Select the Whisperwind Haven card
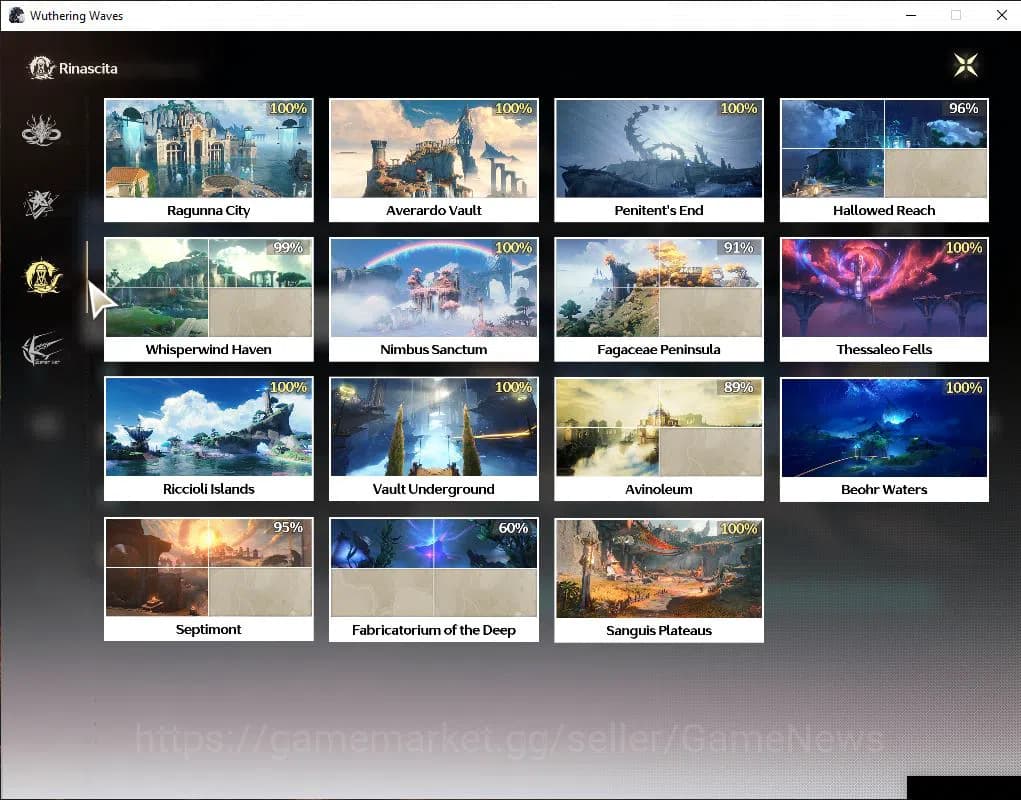This screenshot has height=800, width=1021. pyautogui.click(x=208, y=299)
